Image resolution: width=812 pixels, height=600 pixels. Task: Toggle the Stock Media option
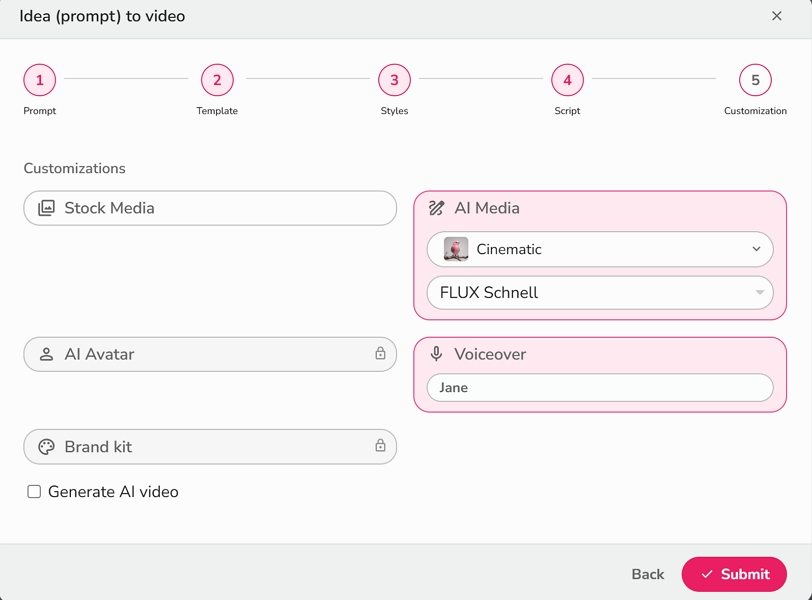(210, 208)
